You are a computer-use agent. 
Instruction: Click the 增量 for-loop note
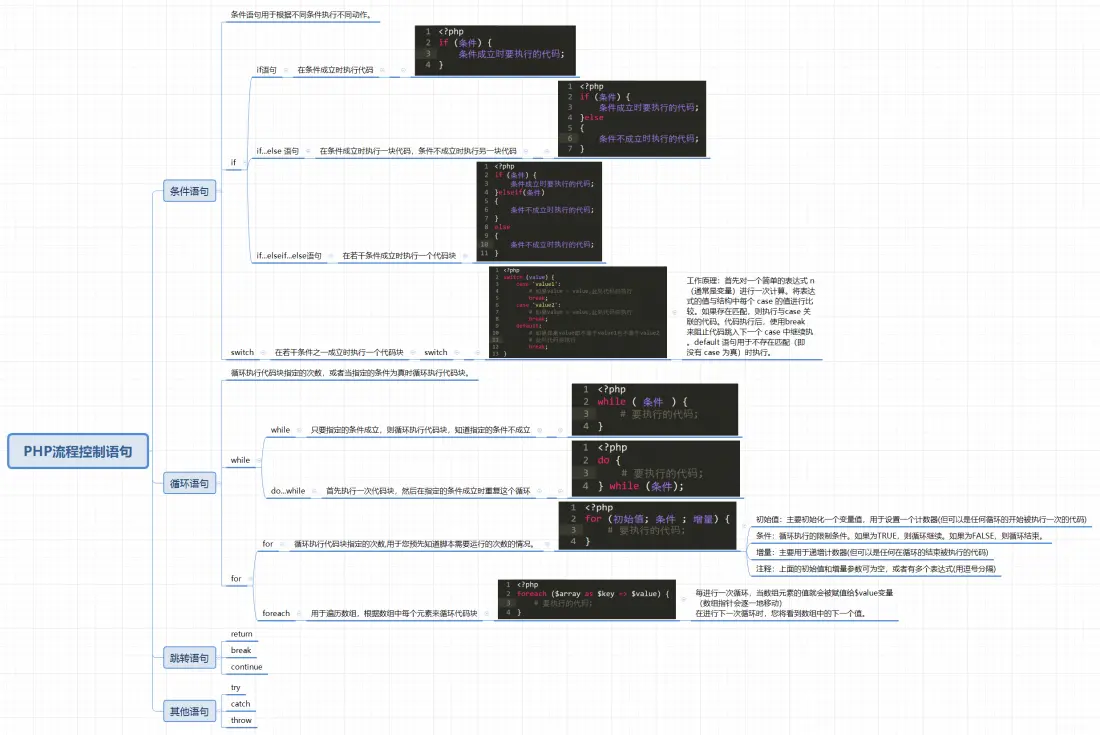pos(872,552)
